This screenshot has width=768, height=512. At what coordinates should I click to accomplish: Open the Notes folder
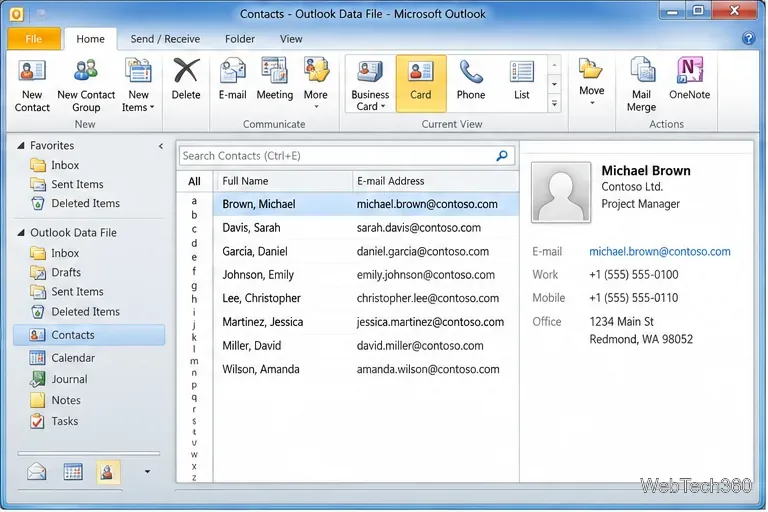[x=55, y=400]
